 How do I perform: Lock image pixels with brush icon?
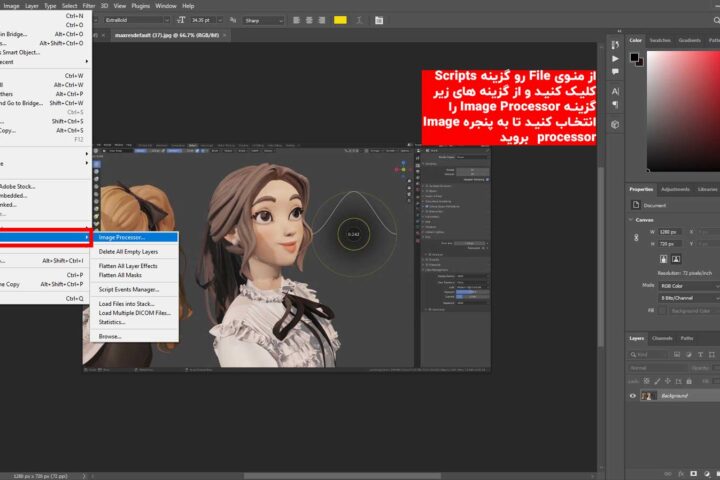click(x=657, y=381)
